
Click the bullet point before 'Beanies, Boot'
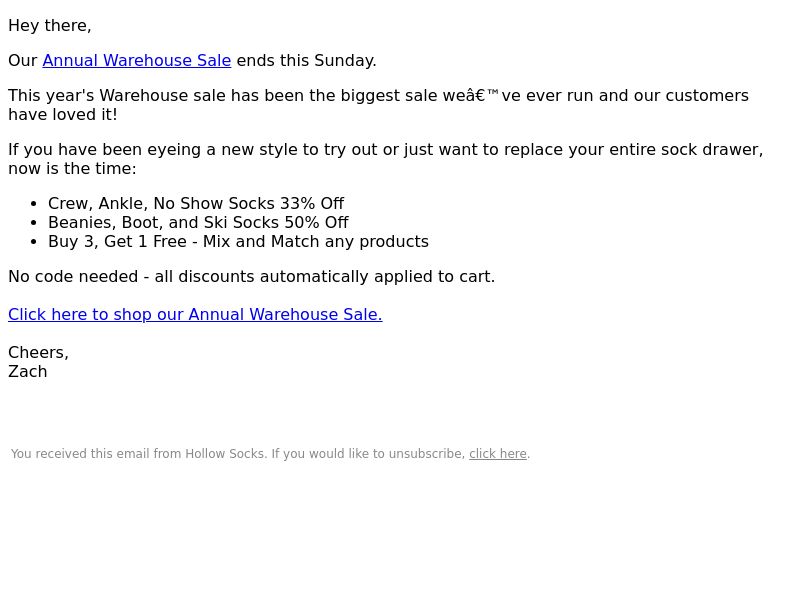[34, 223]
